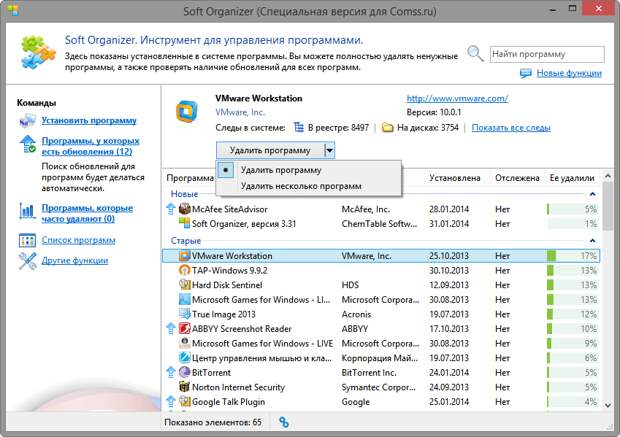This screenshot has width=620, height=437.
Task: Click the 24.09.2013 date for Norton
Action: click(x=449, y=387)
